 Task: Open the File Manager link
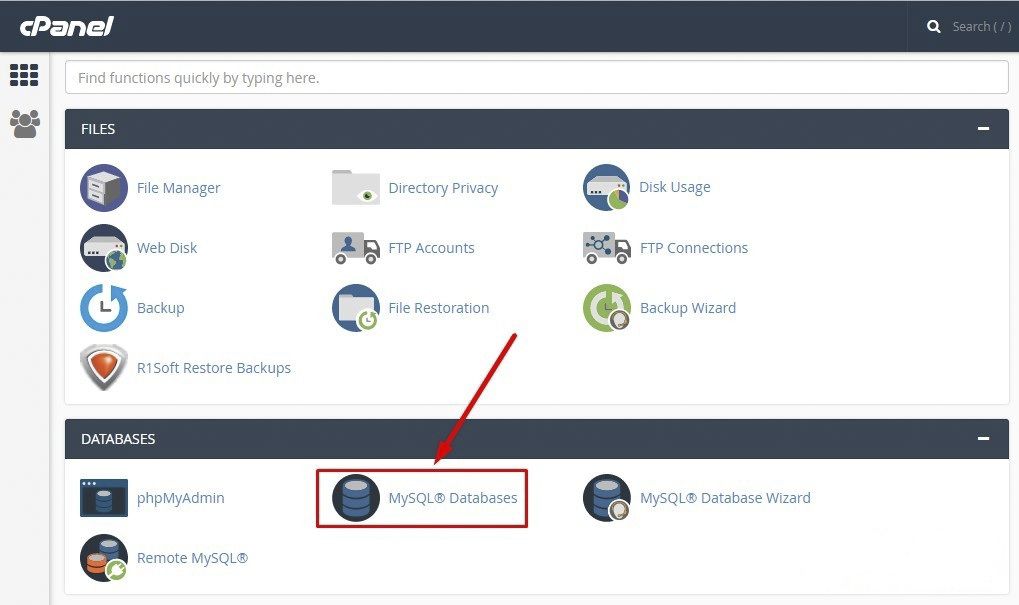(x=179, y=188)
